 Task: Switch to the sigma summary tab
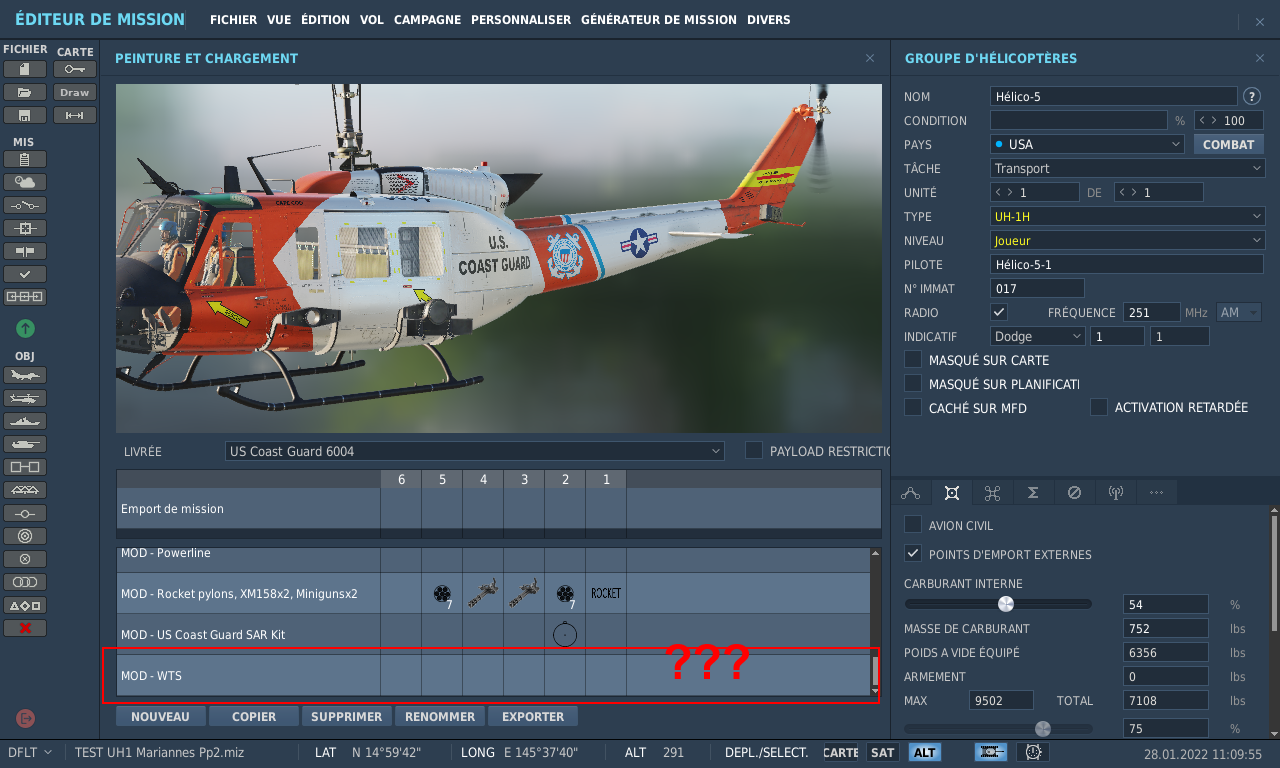pyautogui.click(x=1033, y=493)
